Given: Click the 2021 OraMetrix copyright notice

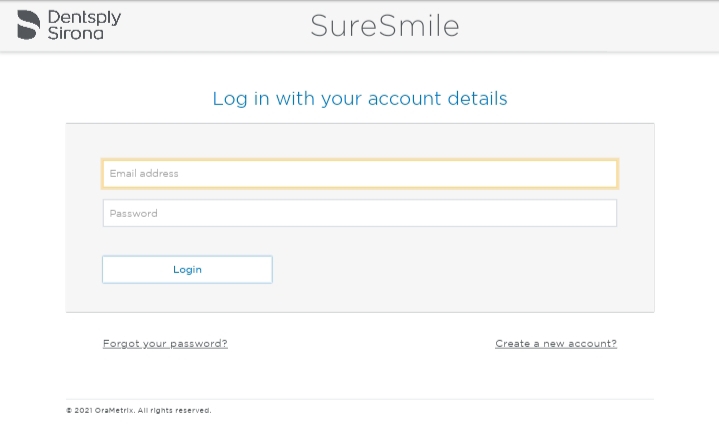Looking at the screenshot, I should (138, 411).
